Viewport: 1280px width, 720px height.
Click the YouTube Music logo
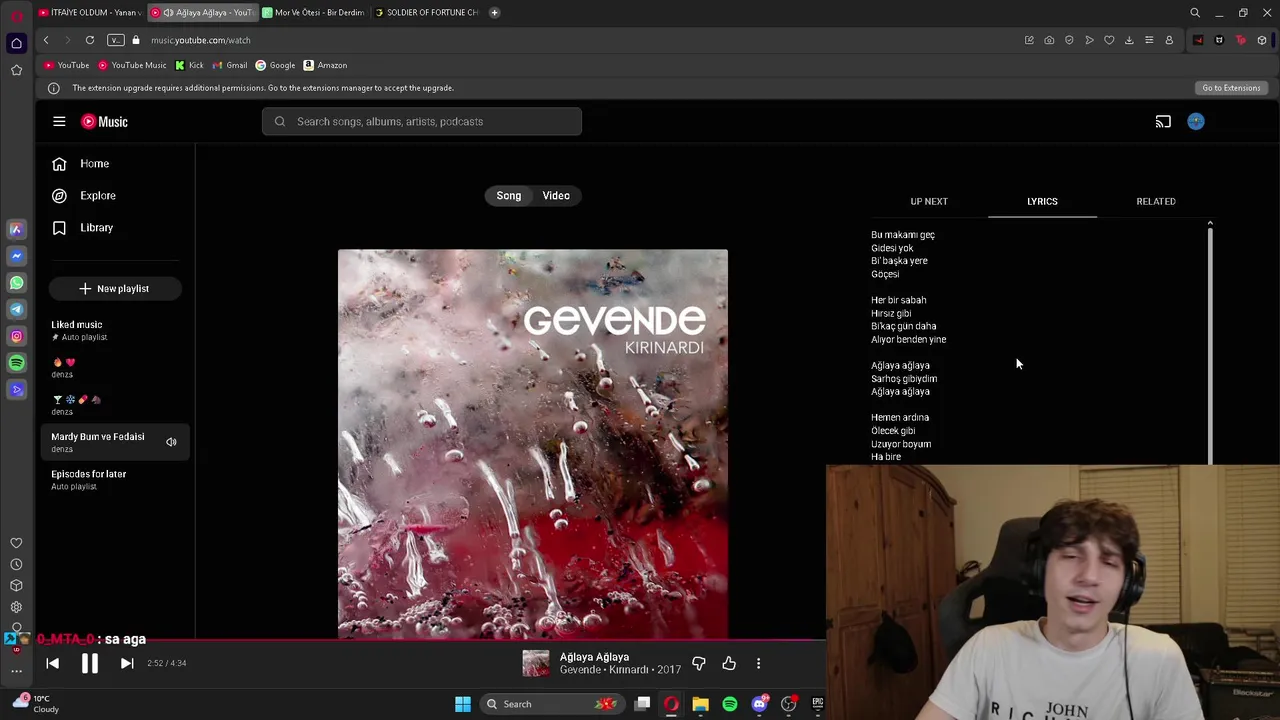pyautogui.click(x=105, y=121)
